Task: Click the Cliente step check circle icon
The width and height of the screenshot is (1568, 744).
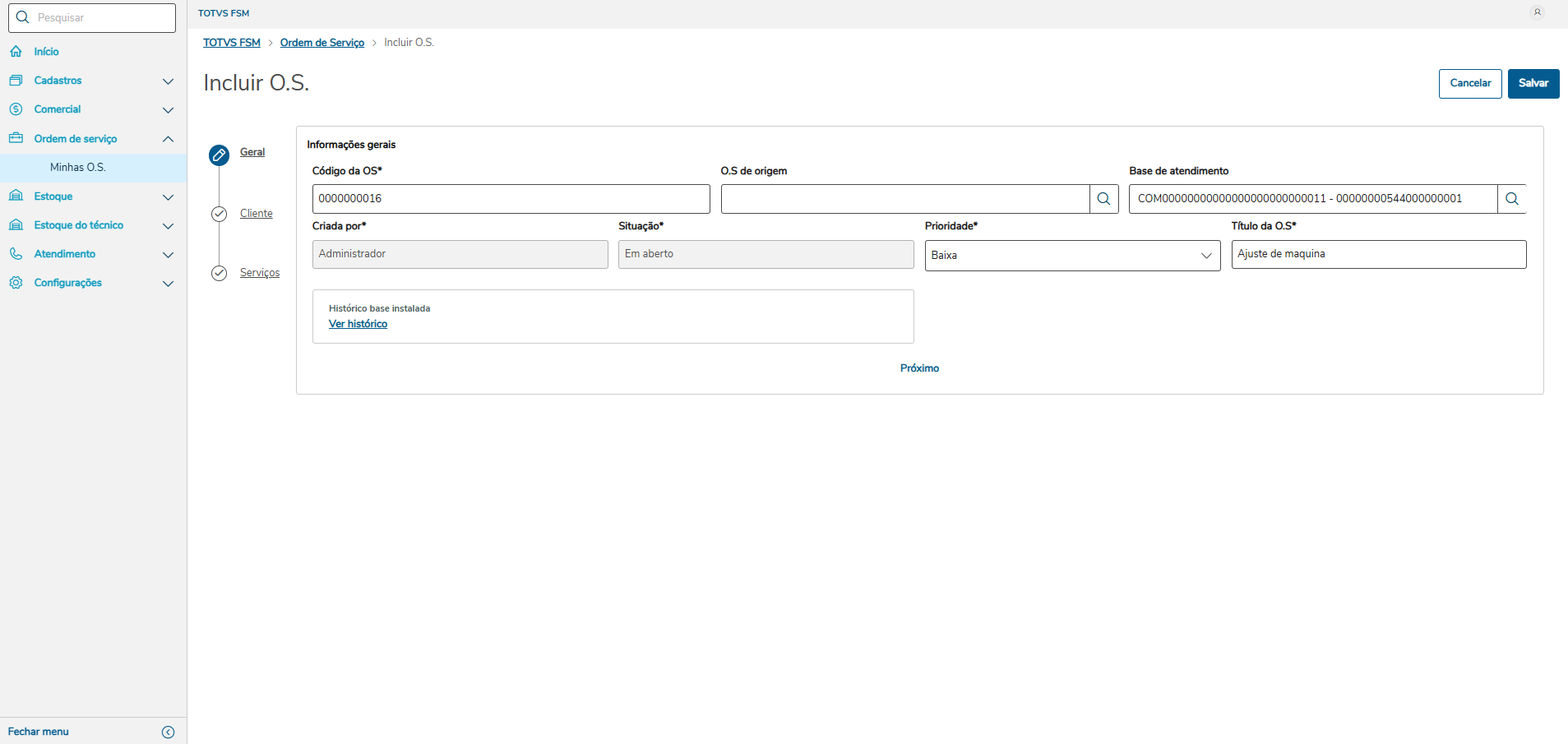Action: (219, 214)
